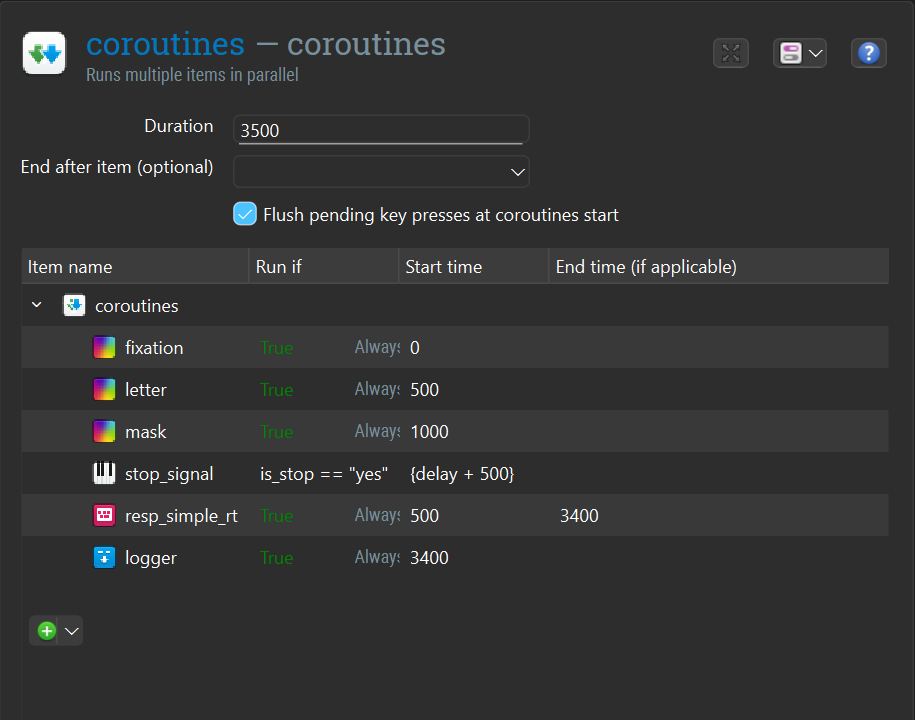Open the add item dropdown arrow
Screen dimensions: 915x720
tap(72, 631)
